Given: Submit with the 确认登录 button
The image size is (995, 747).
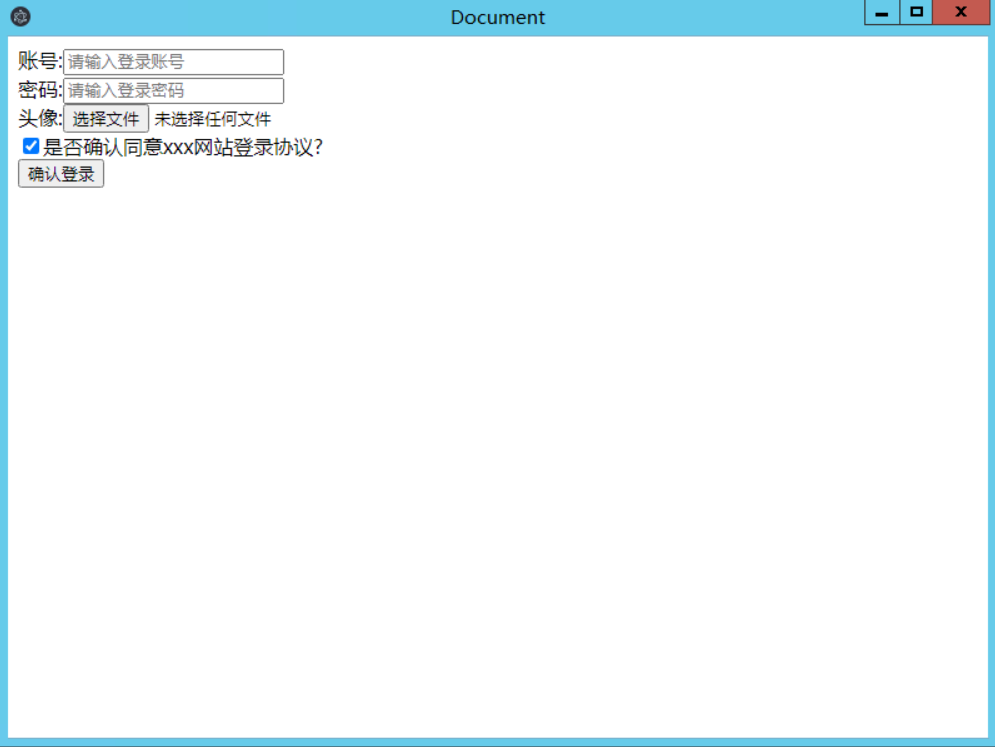Looking at the screenshot, I should 61,174.
